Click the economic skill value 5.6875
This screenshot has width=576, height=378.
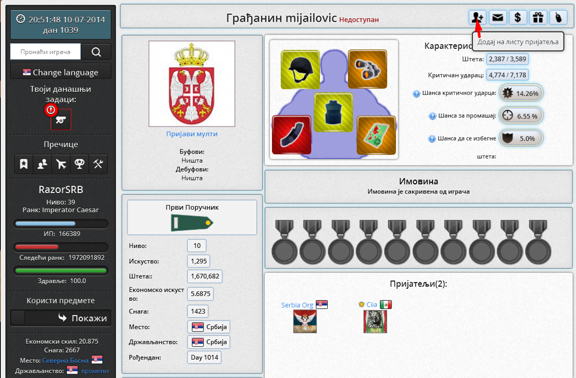point(201,294)
